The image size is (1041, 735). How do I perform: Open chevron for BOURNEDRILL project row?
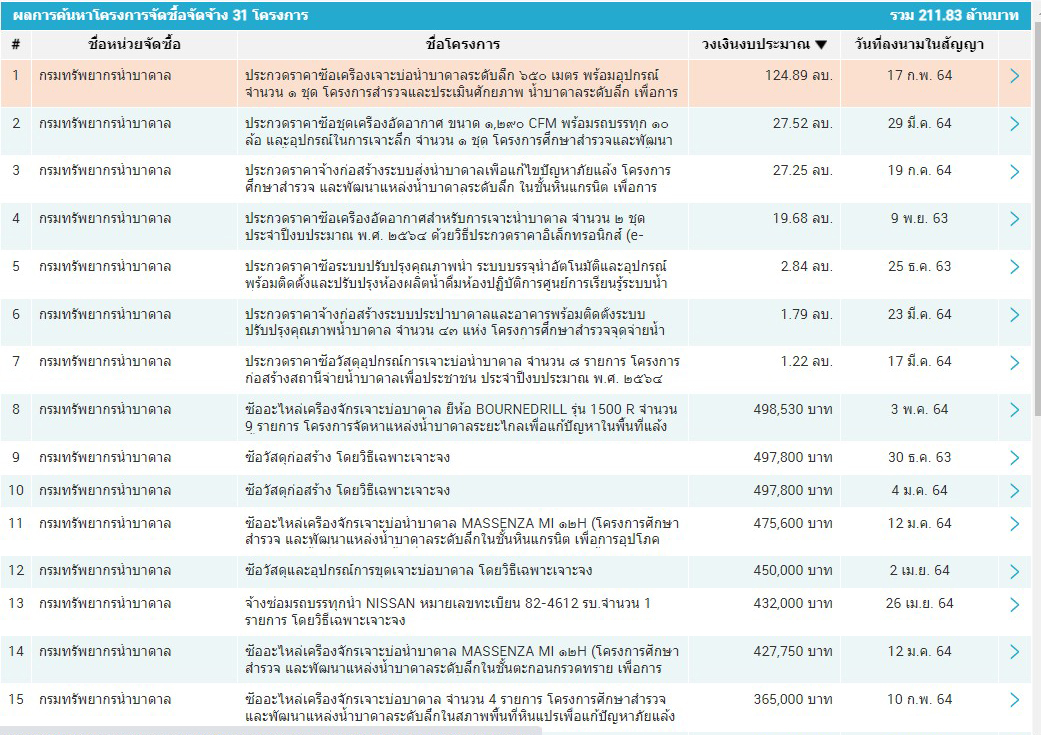pyautogui.click(x=1014, y=410)
